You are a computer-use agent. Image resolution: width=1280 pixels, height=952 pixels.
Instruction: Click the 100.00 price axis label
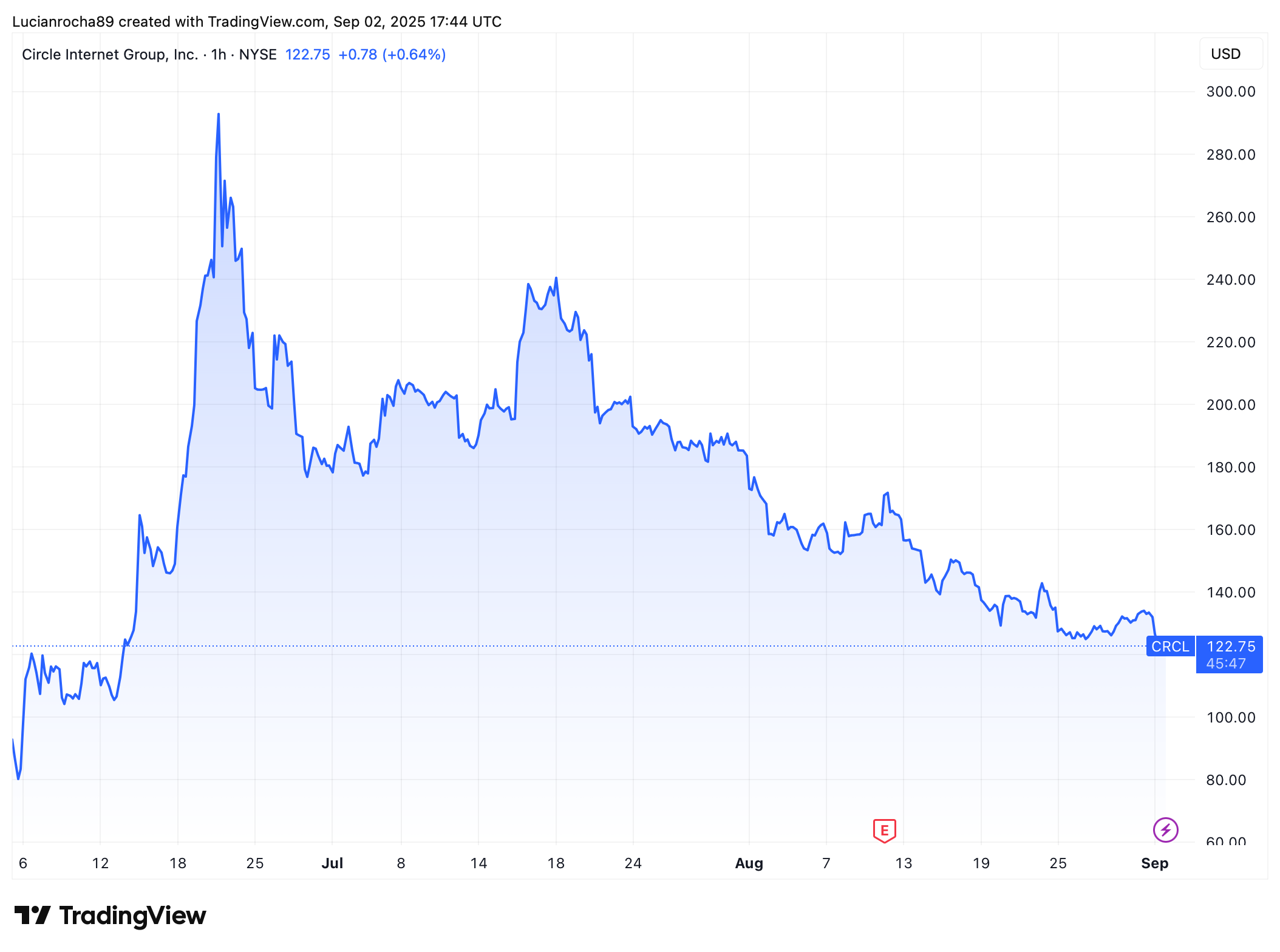pos(1230,717)
